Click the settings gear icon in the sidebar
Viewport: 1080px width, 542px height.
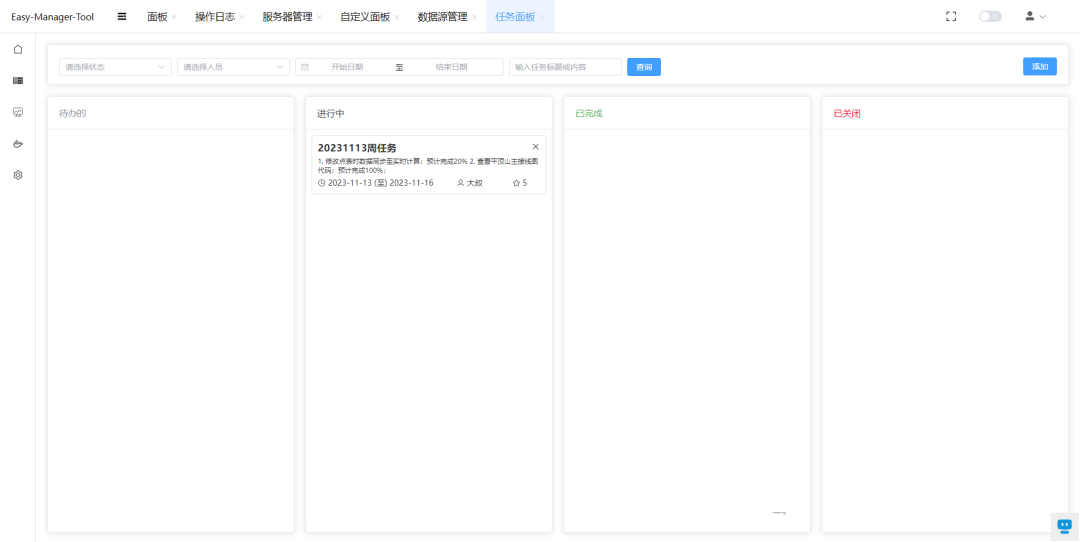point(17,175)
